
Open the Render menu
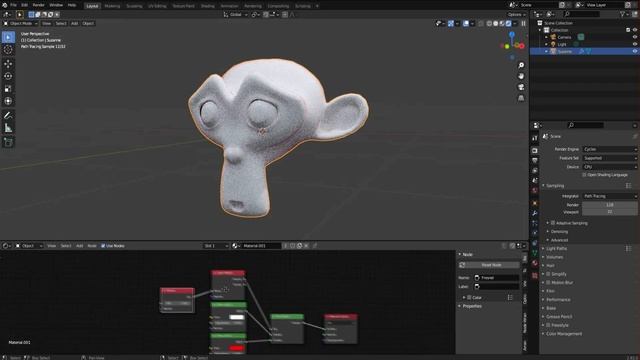tap(38, 5)
